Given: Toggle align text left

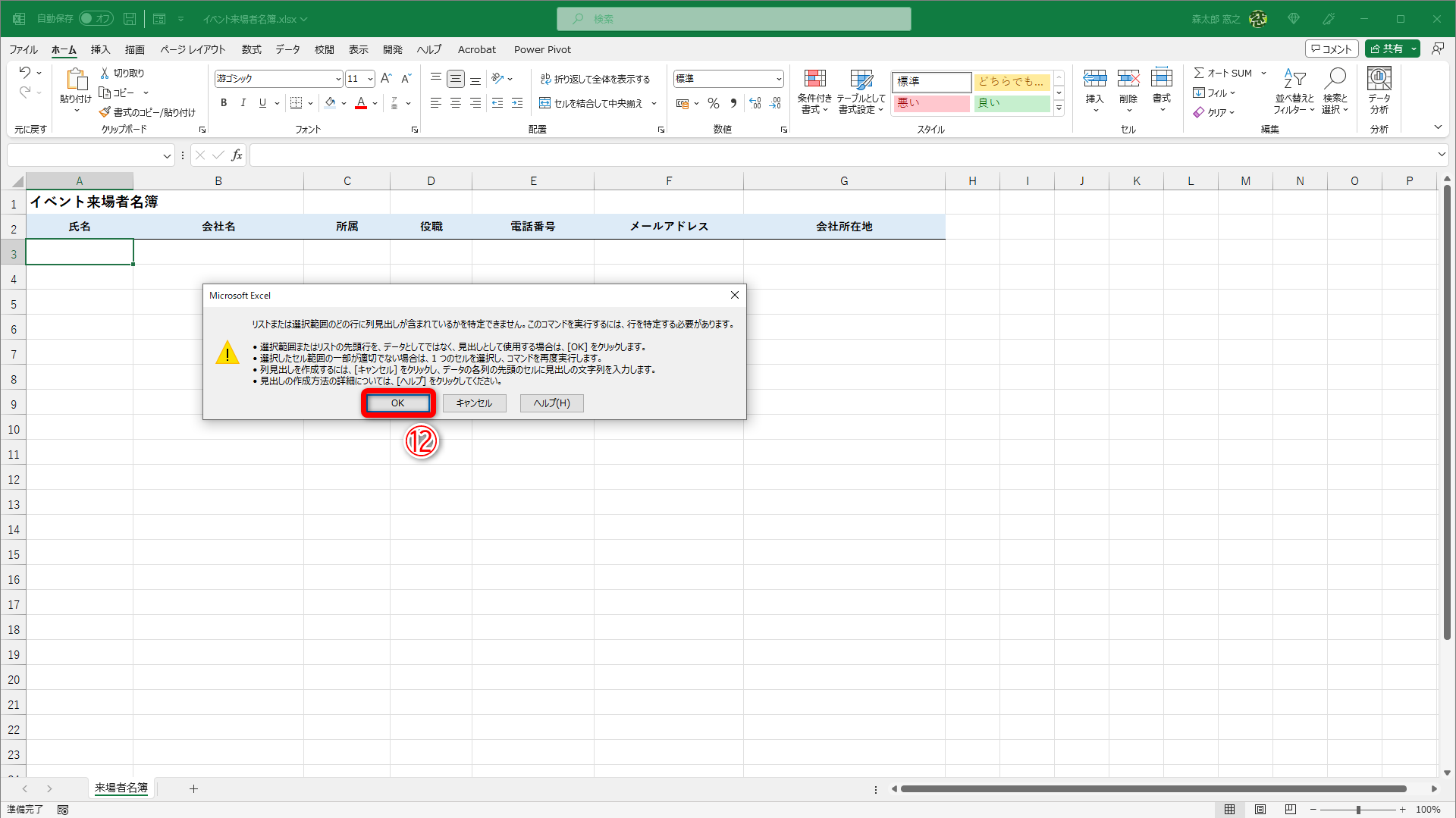Looking at the screenshot, I should pos(436,103).
